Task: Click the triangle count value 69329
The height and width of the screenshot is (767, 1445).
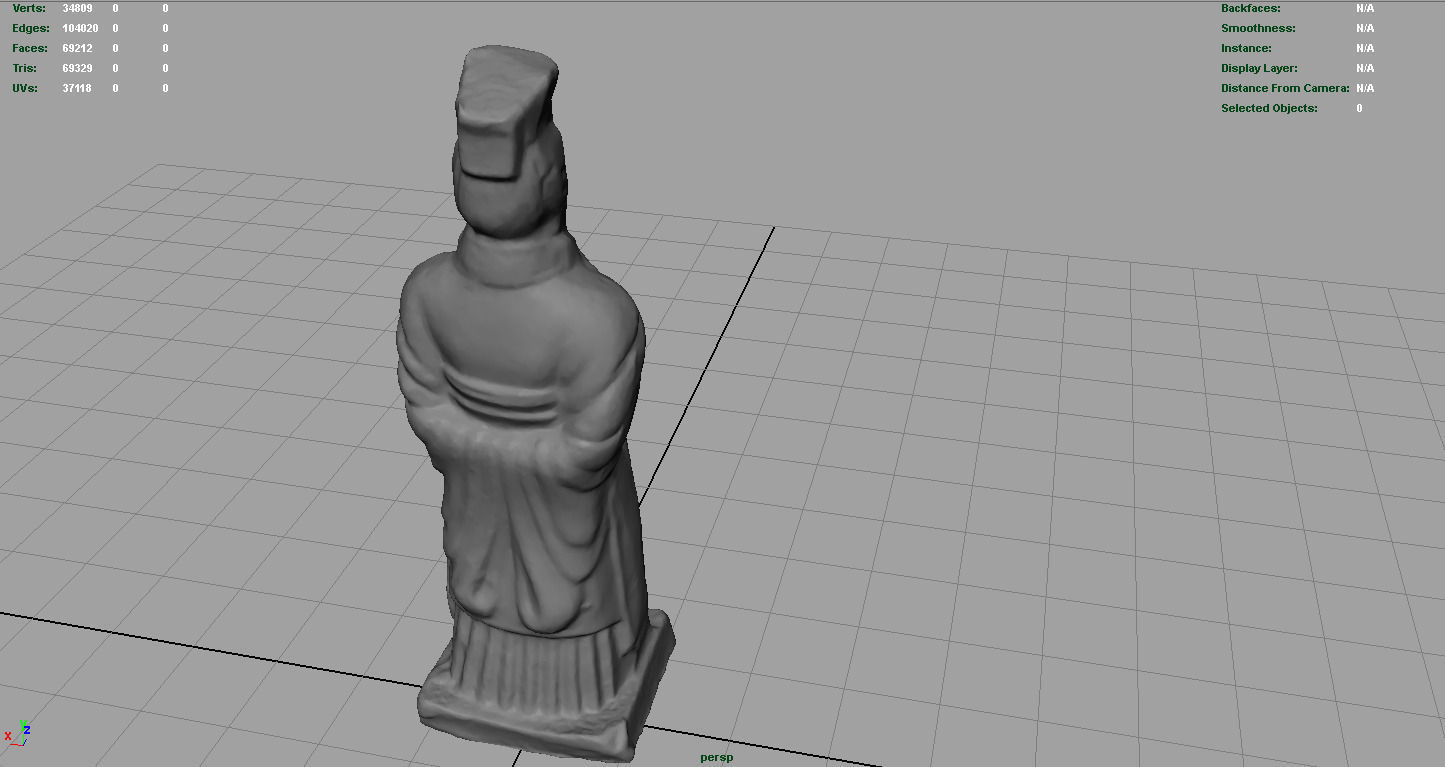Action: pos(77,68)
